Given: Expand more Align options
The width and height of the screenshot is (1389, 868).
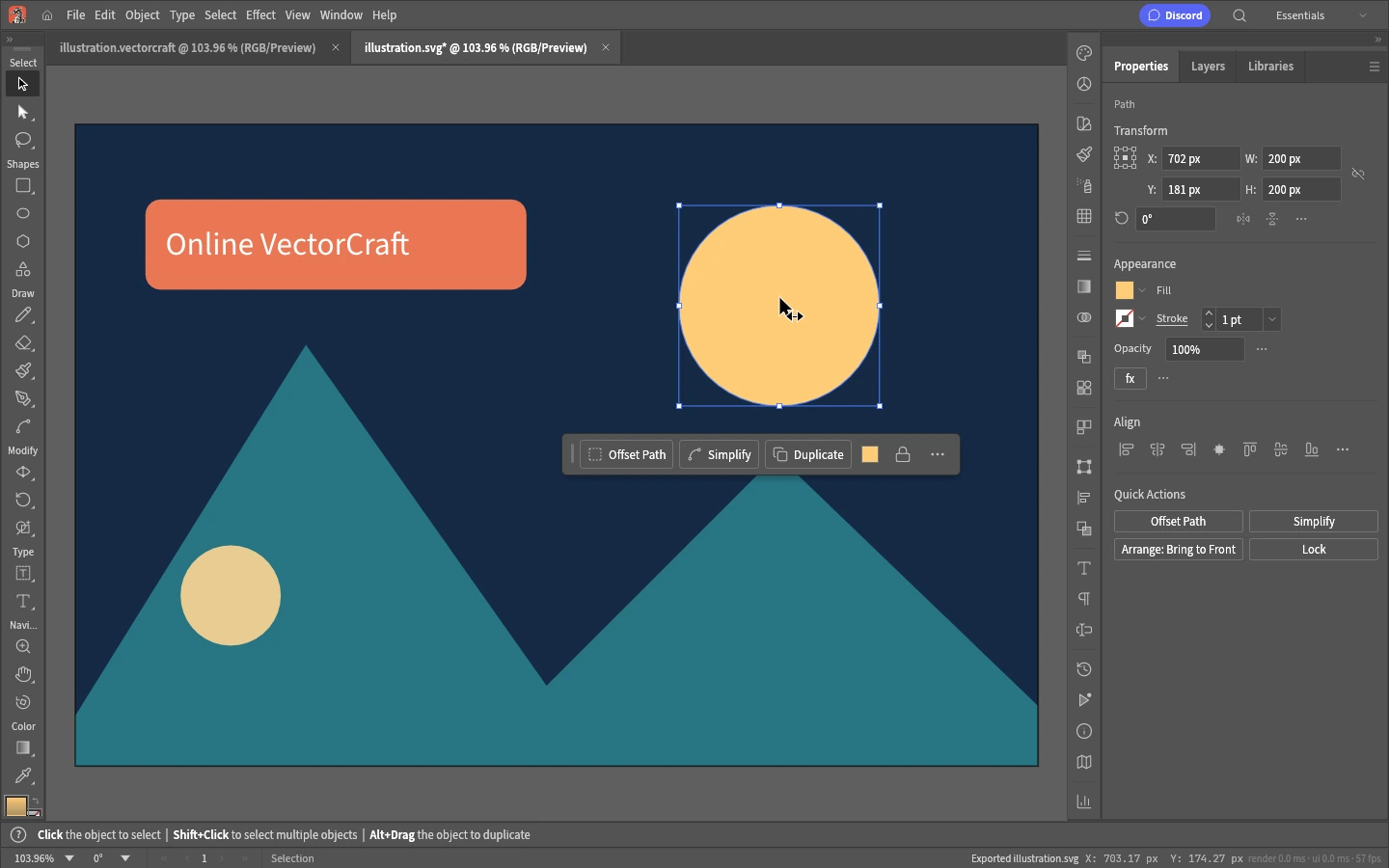Looking at the screenshot, I should (x=1343, y=449).
